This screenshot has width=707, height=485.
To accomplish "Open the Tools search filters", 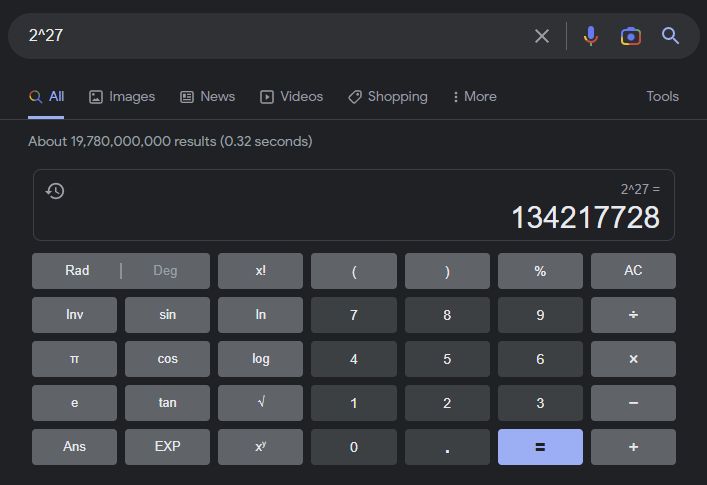I will (x=662, y=97).
